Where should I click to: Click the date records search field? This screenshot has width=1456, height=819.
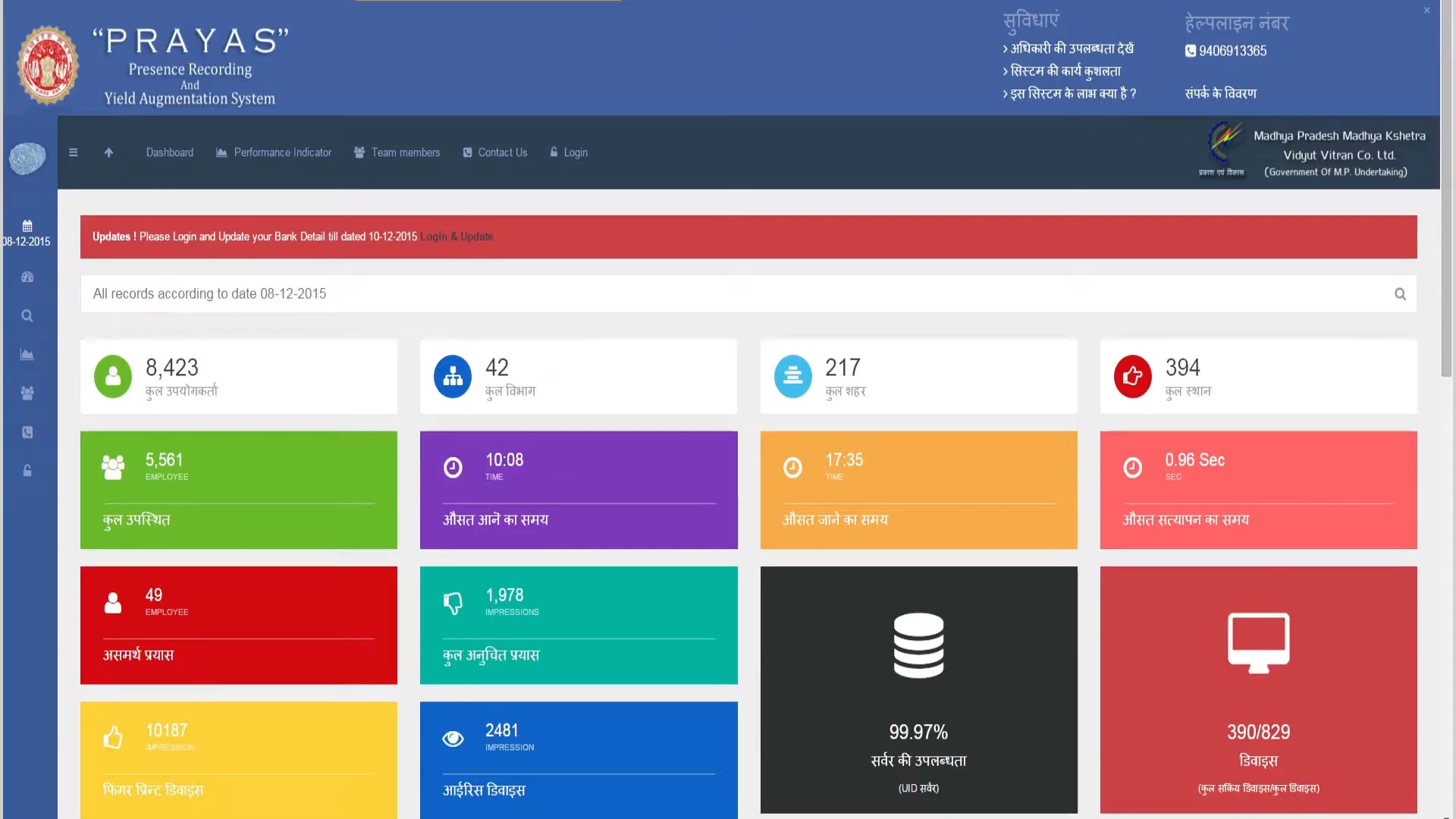[x=736, y=294]
